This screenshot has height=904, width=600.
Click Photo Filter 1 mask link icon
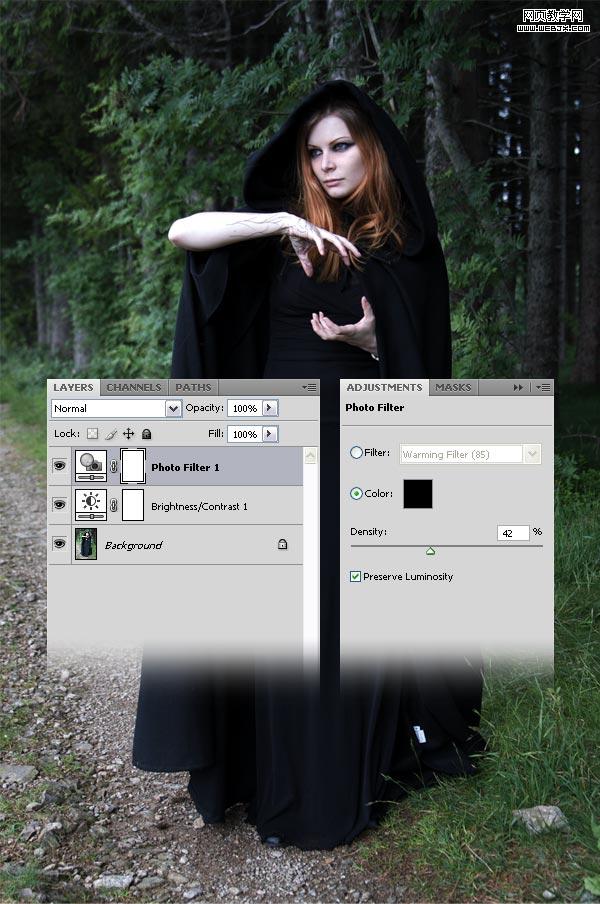click(x=114, y=466)
